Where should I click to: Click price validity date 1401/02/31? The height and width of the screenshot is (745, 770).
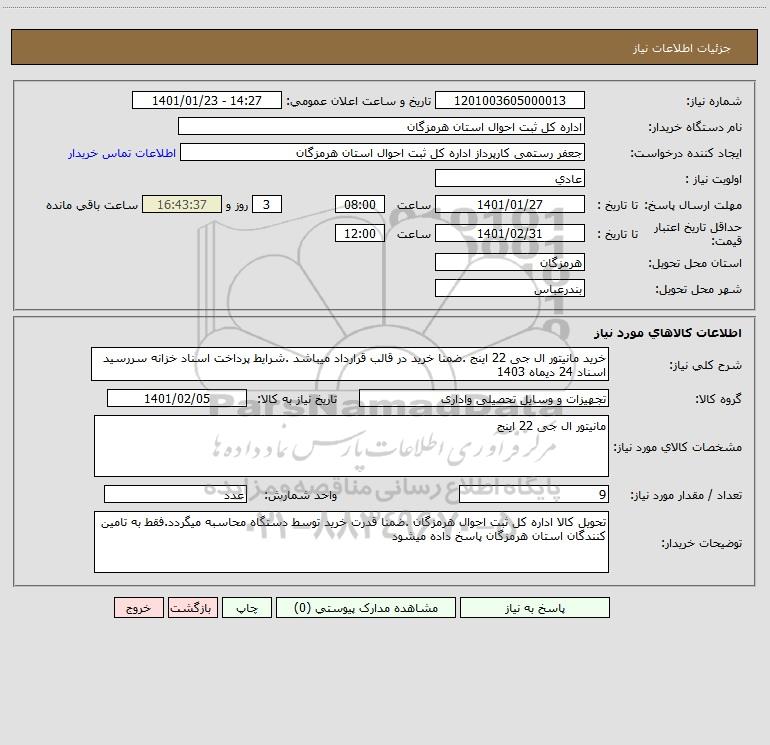[x=510, y=233]
